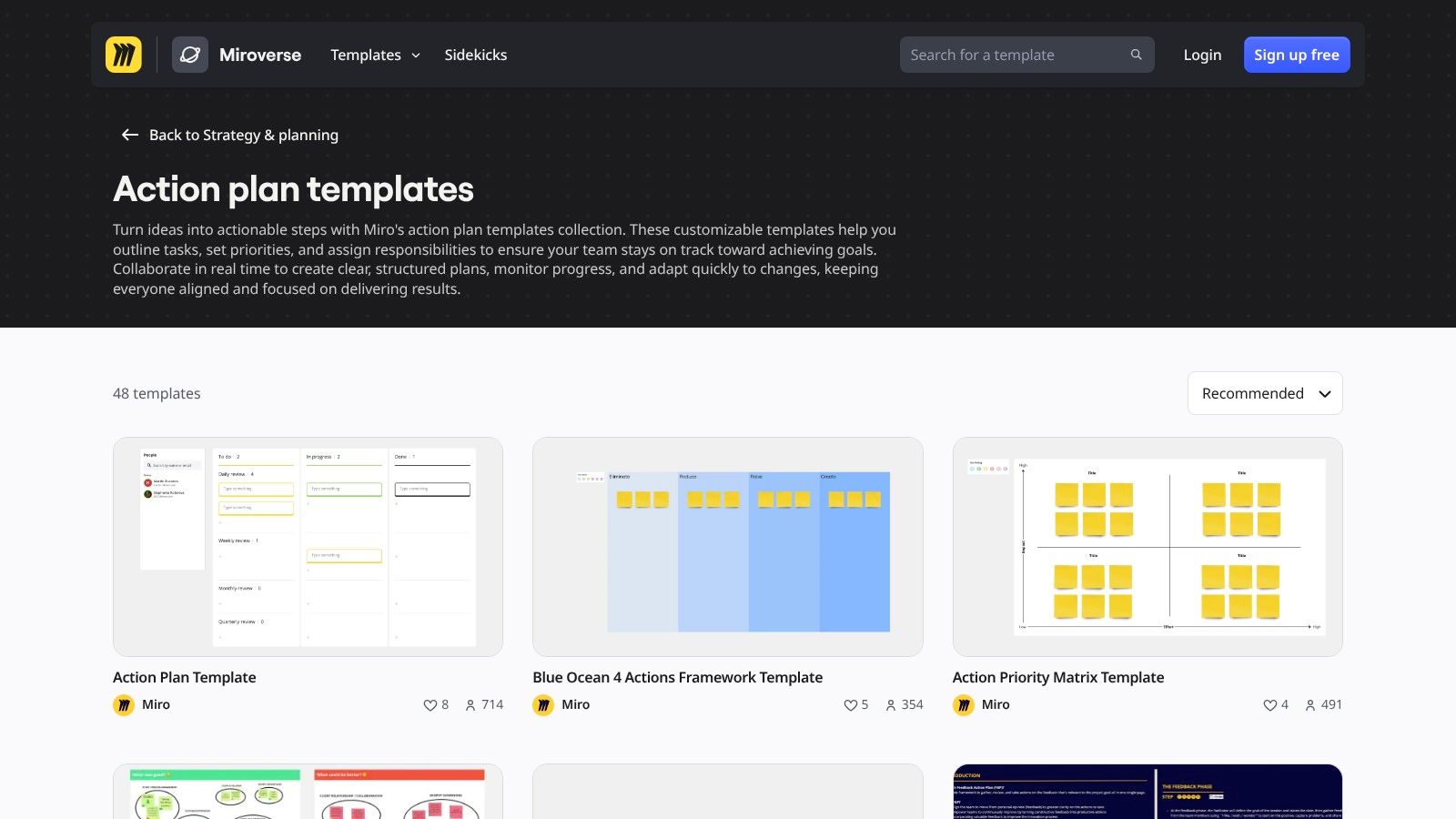
Task: Open the Action Plan Template title
Action: click(185, 677)
